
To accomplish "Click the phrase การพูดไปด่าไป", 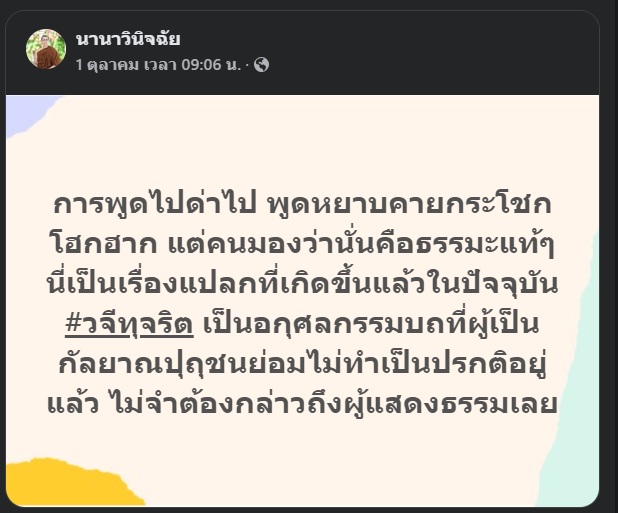I will tap(155, 204).
